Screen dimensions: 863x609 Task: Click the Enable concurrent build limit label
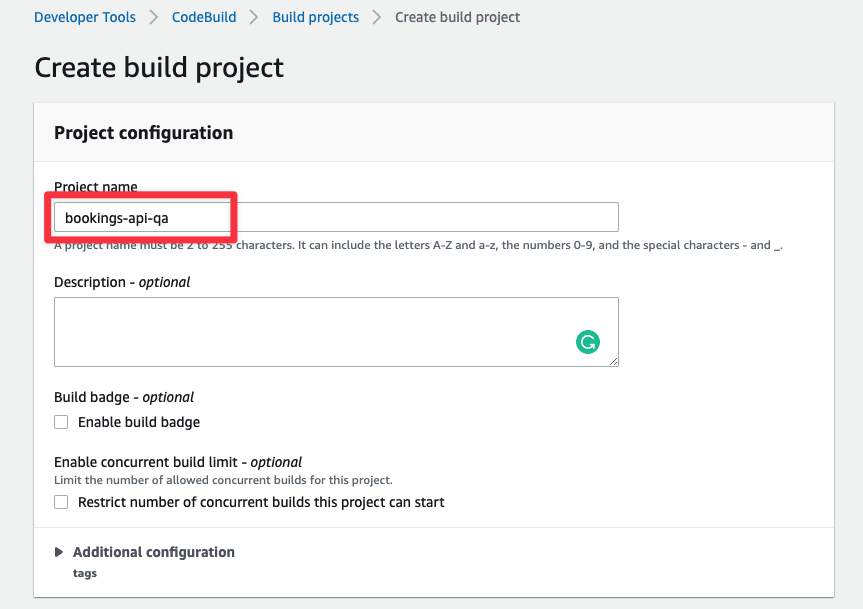[178, 462]
